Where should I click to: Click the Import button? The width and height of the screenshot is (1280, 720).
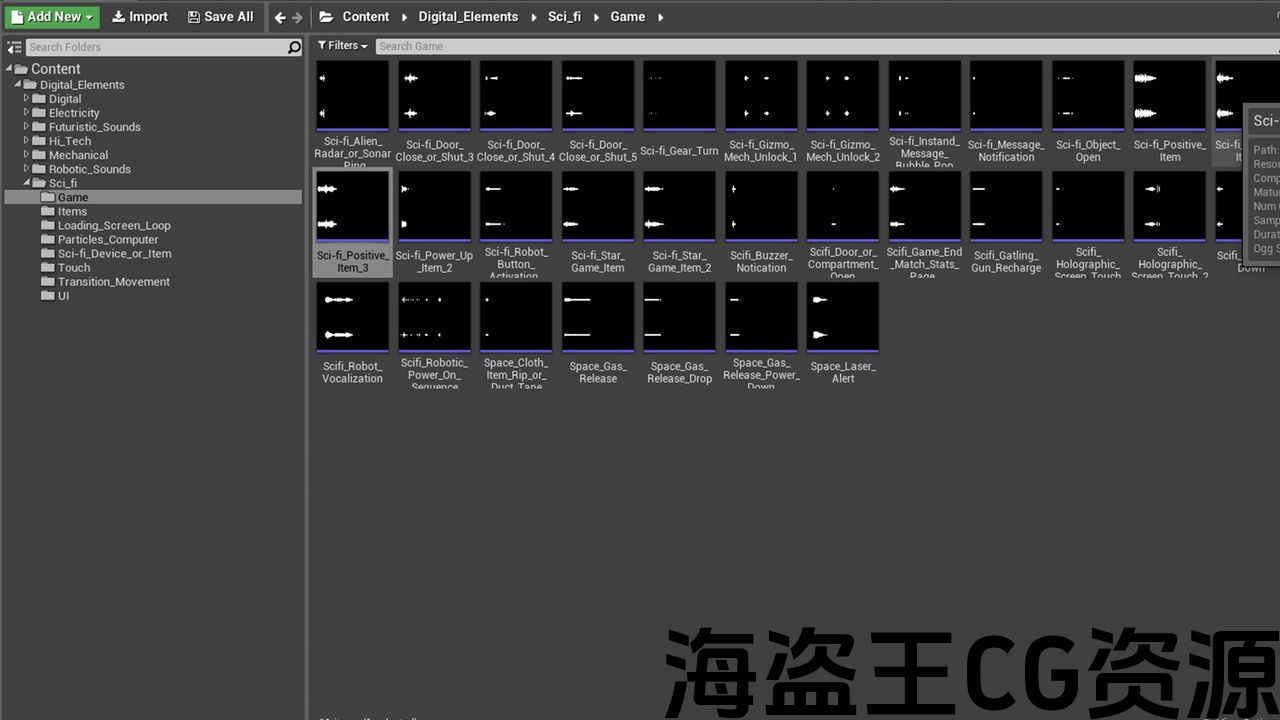[140, 17]
